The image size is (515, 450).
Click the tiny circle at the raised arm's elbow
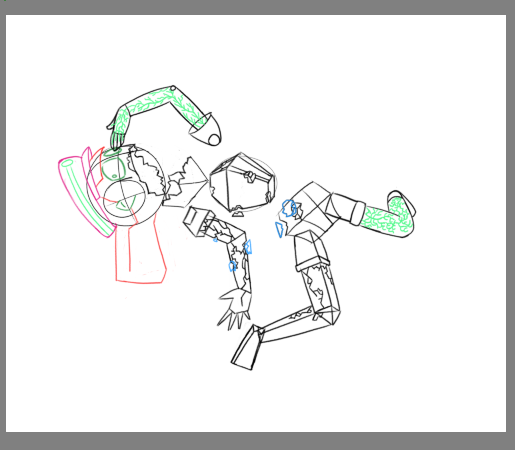[x=173, y=88]
